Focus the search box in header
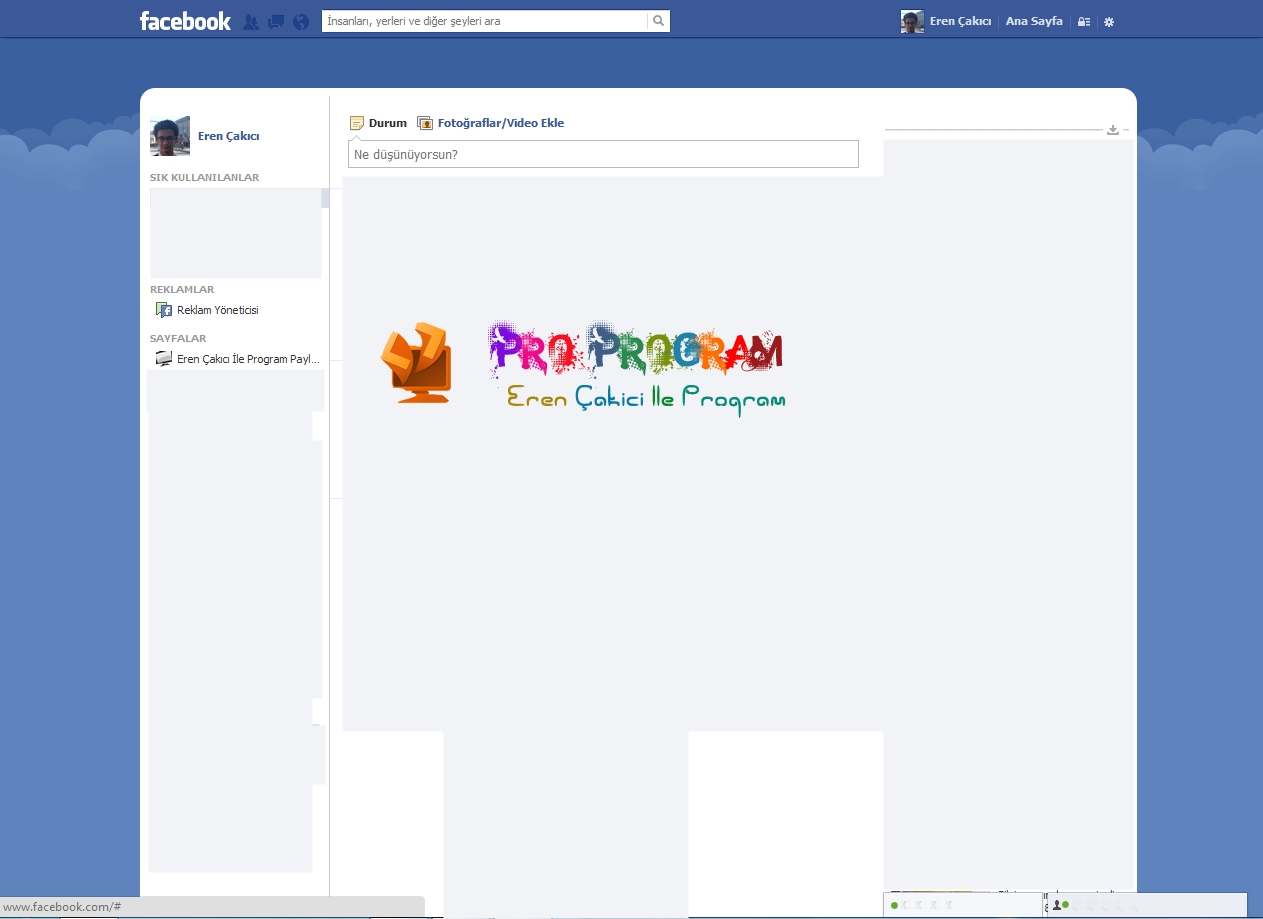This screenshot has height=919, width=1263. click(485, 20)
